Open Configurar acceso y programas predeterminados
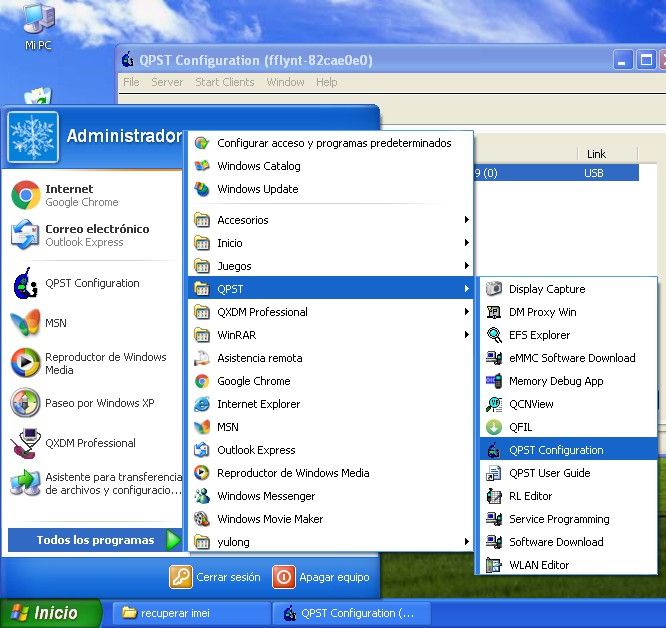The width and height of the screenshot is (666, 628). 330,143
